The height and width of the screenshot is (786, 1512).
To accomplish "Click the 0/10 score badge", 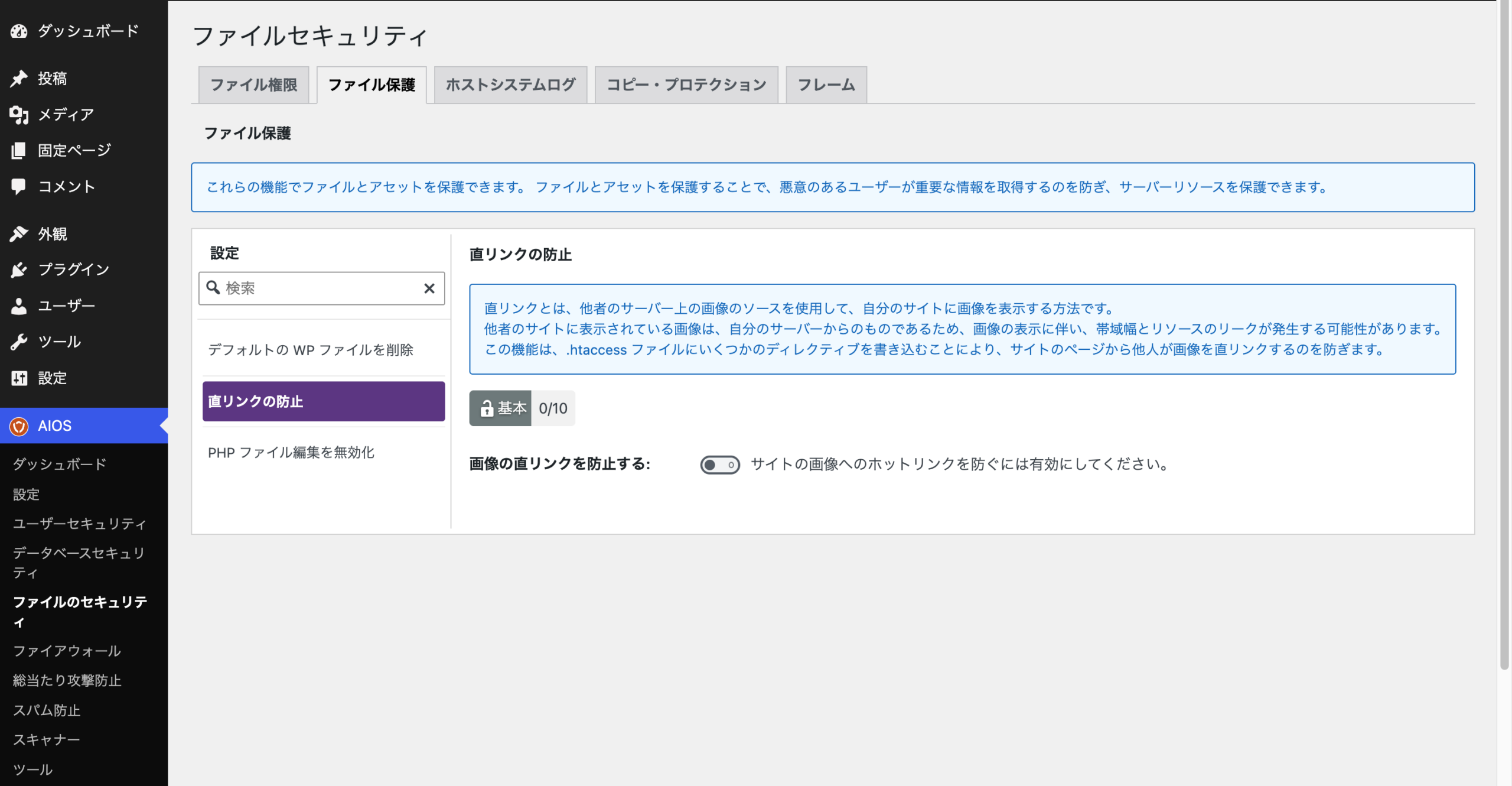I will (553, 408).
